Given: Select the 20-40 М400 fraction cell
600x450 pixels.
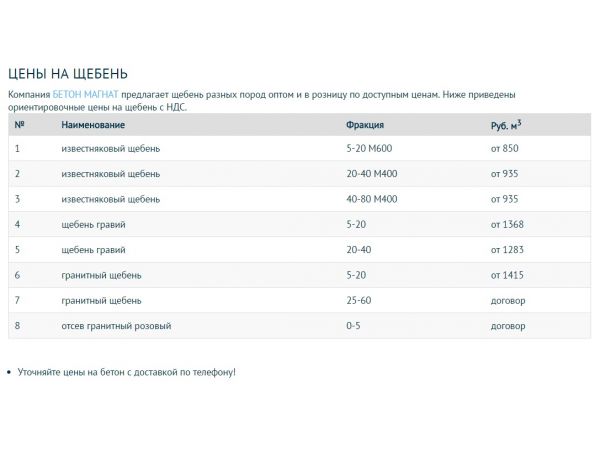Looking at the screenshot, I should tap(373, 174).
